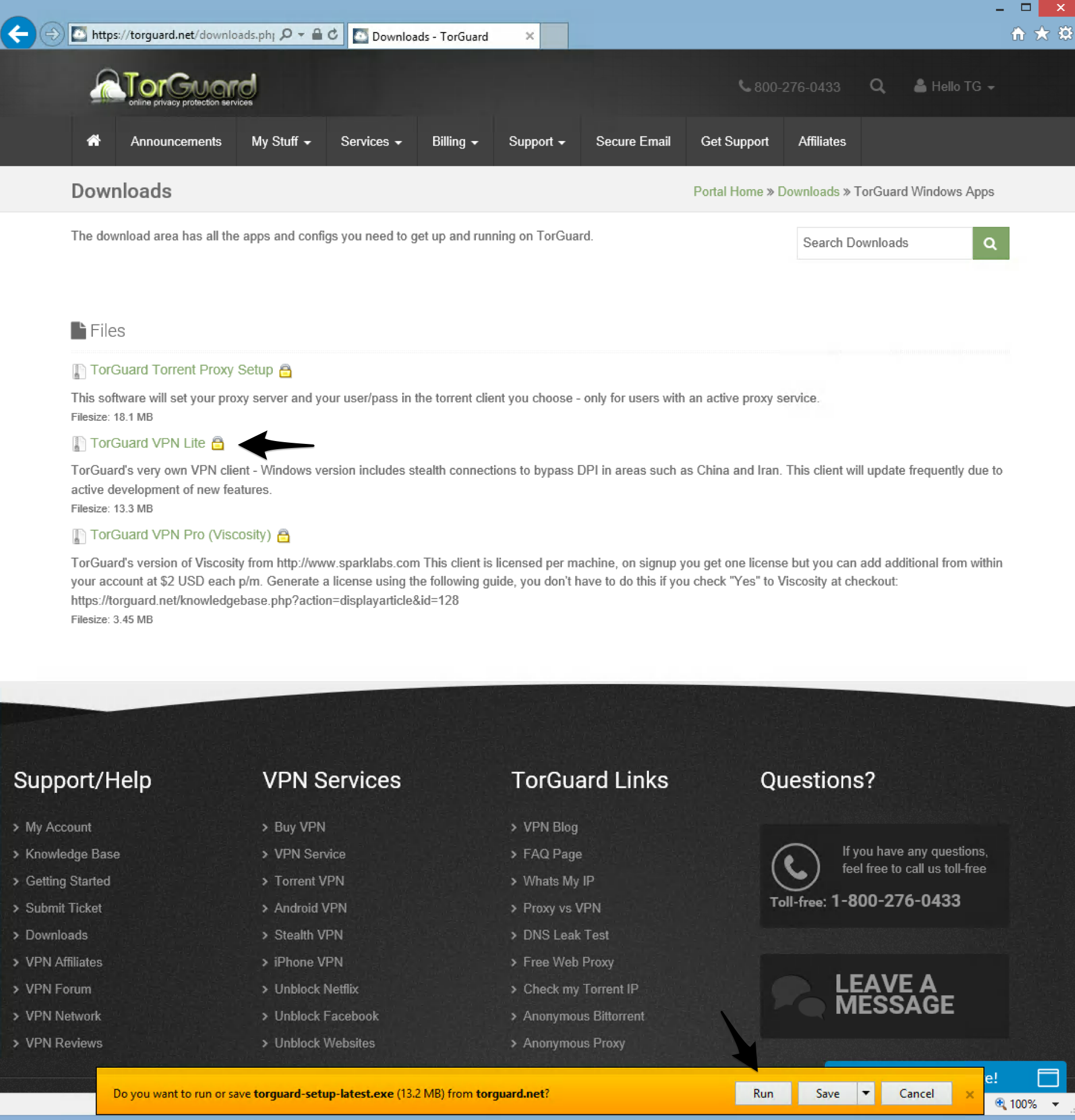Click Save in the download bar
Image resolution: width=1075 pixels, height=1120 pixels.
[x=827, y=1093]
